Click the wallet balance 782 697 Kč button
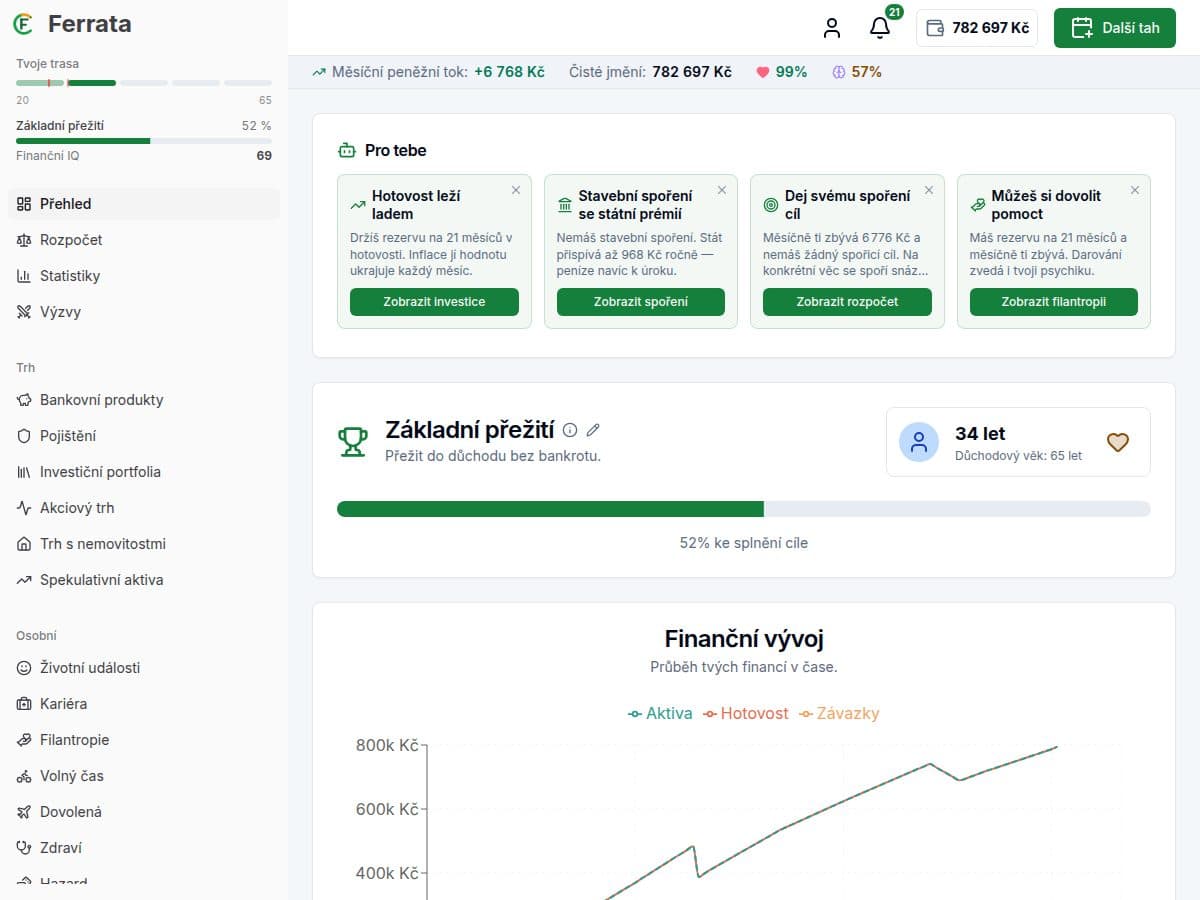 977,28
